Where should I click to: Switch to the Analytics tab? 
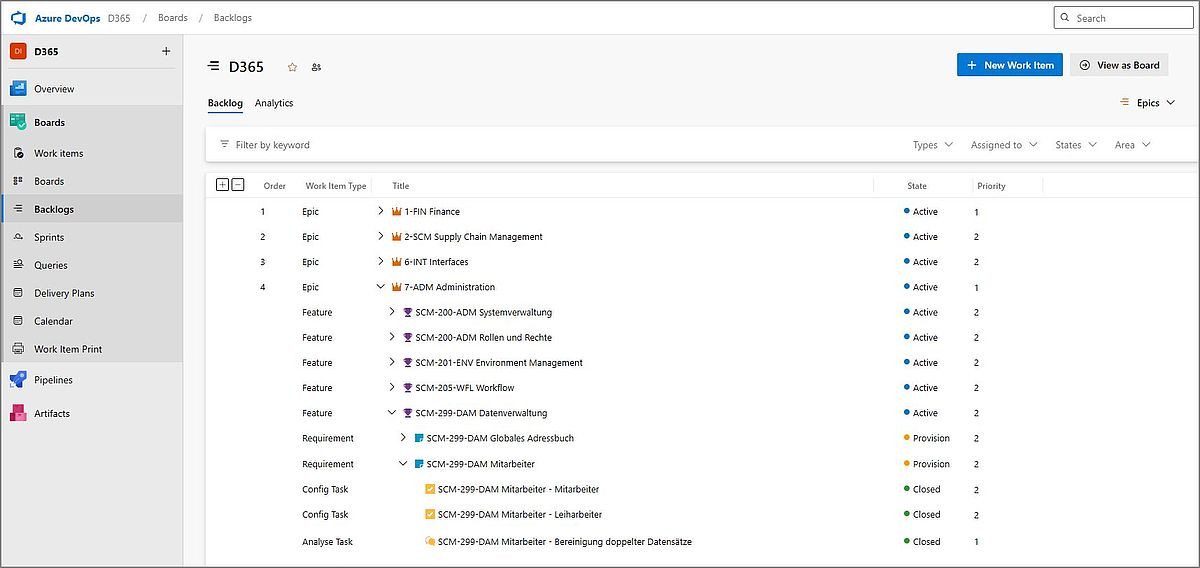[274, 103]
